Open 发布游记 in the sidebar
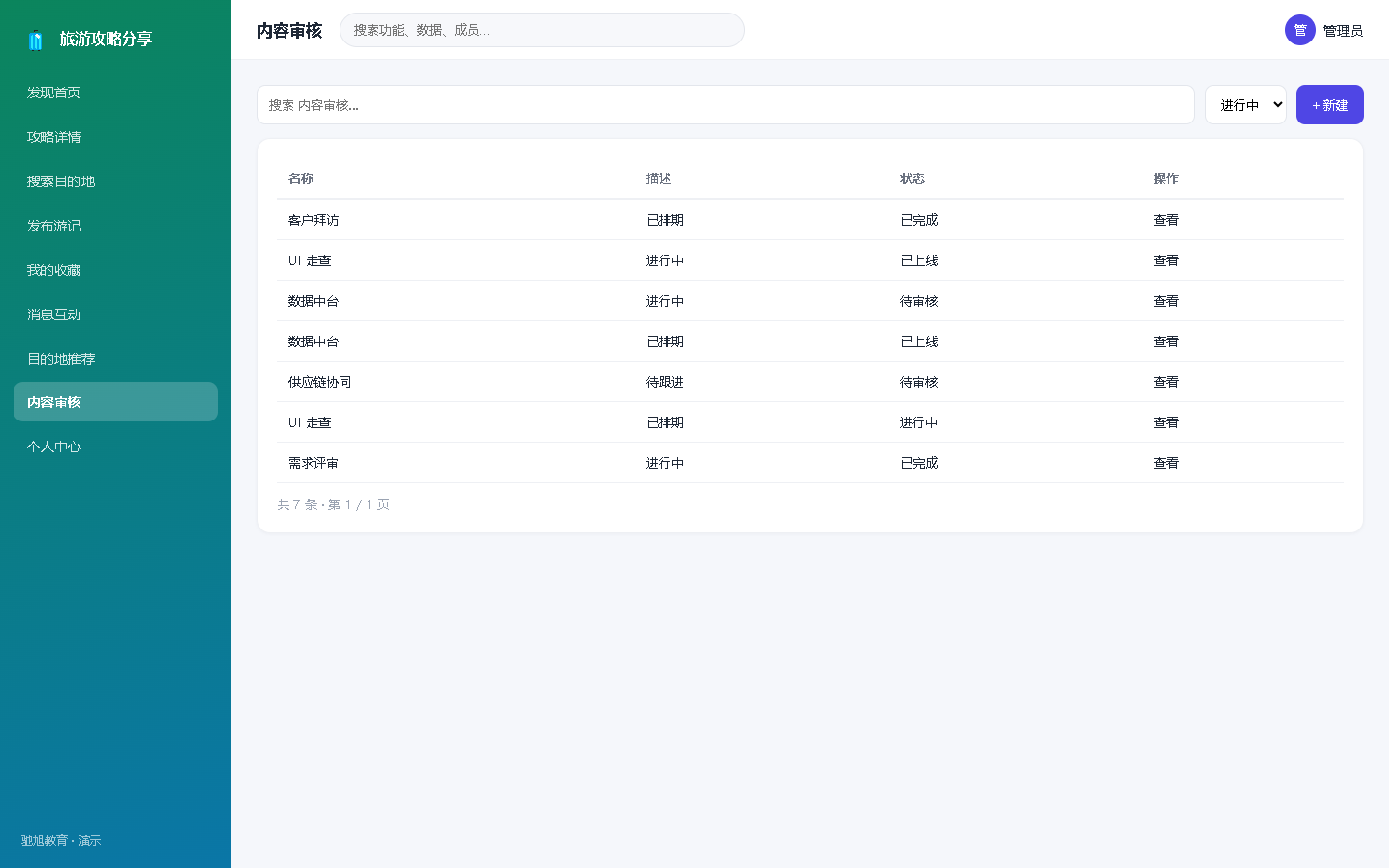The height and width of the screenshot is (868, 1389). tap(116, 226)
